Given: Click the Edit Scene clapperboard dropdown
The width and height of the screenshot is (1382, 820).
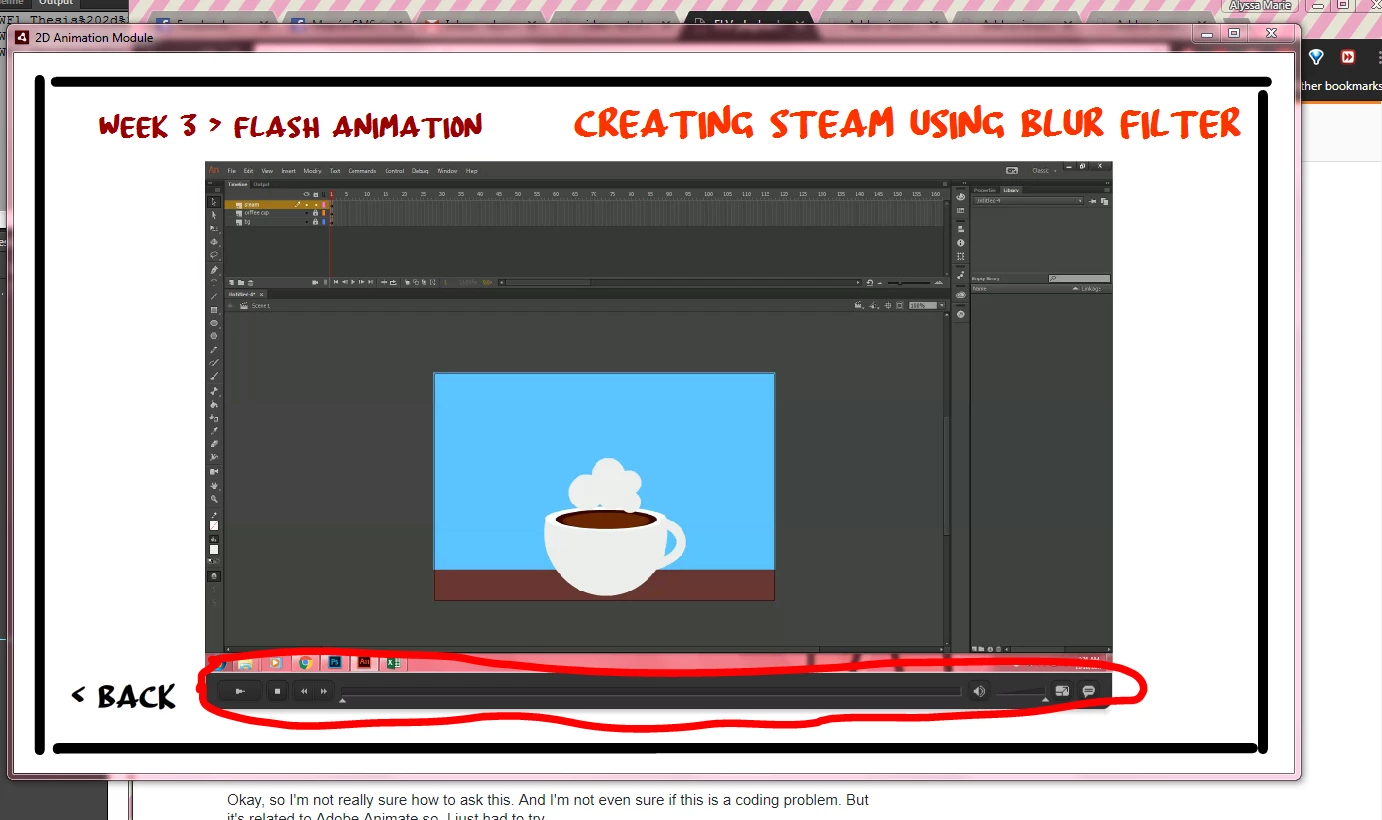Looking at the screenshot, I should coord(860,306).
